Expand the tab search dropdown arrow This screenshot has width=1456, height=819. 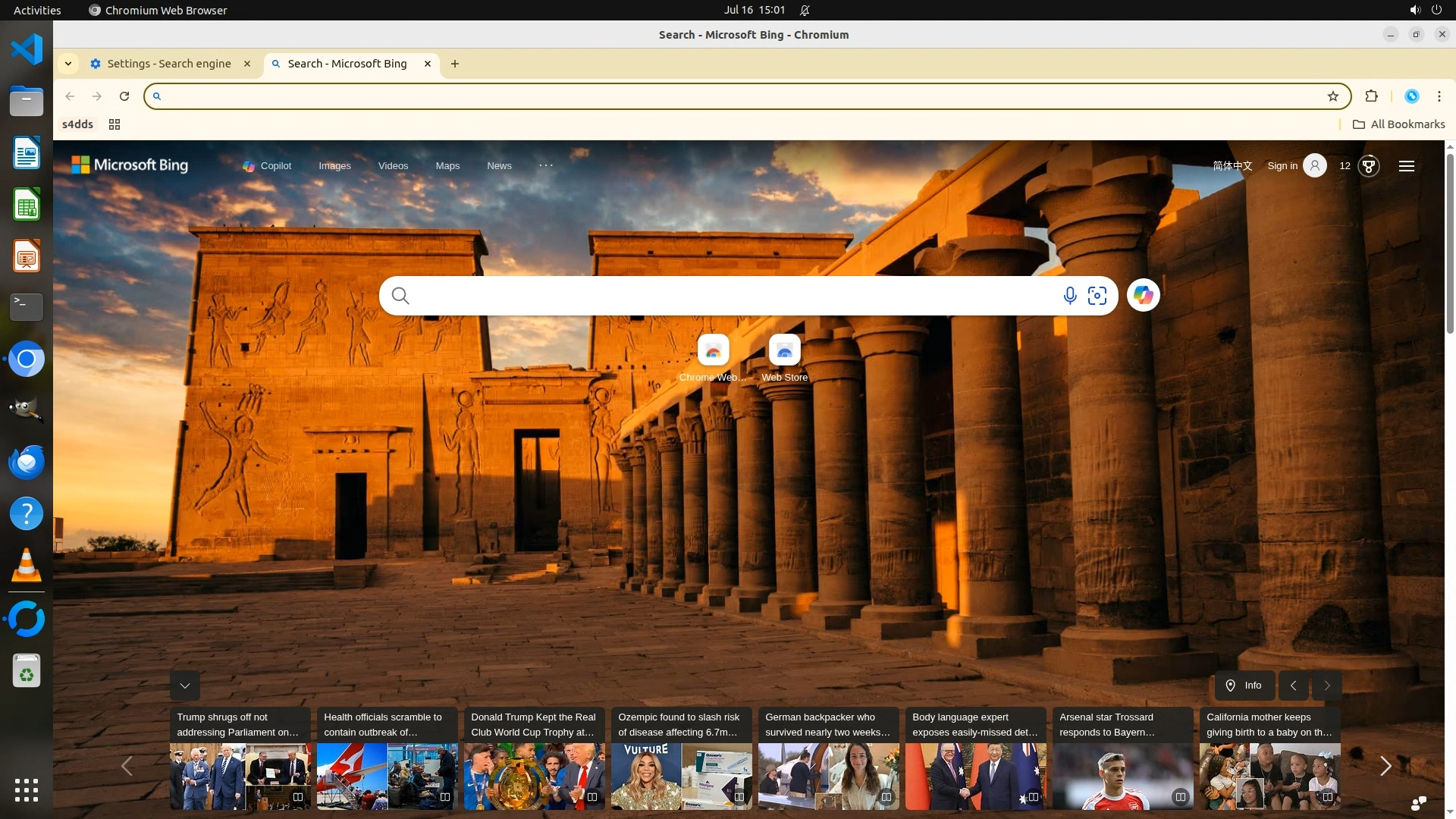(x=68, y=64)
